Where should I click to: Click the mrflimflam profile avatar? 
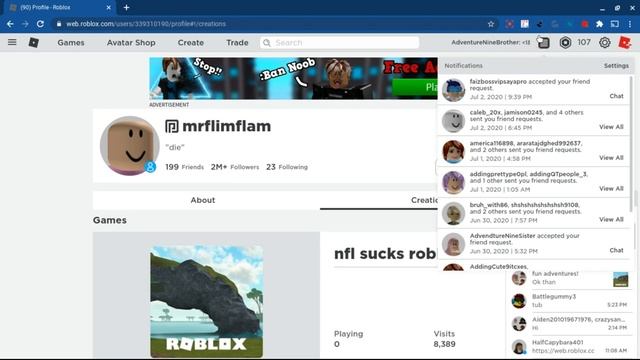[130, 146]
